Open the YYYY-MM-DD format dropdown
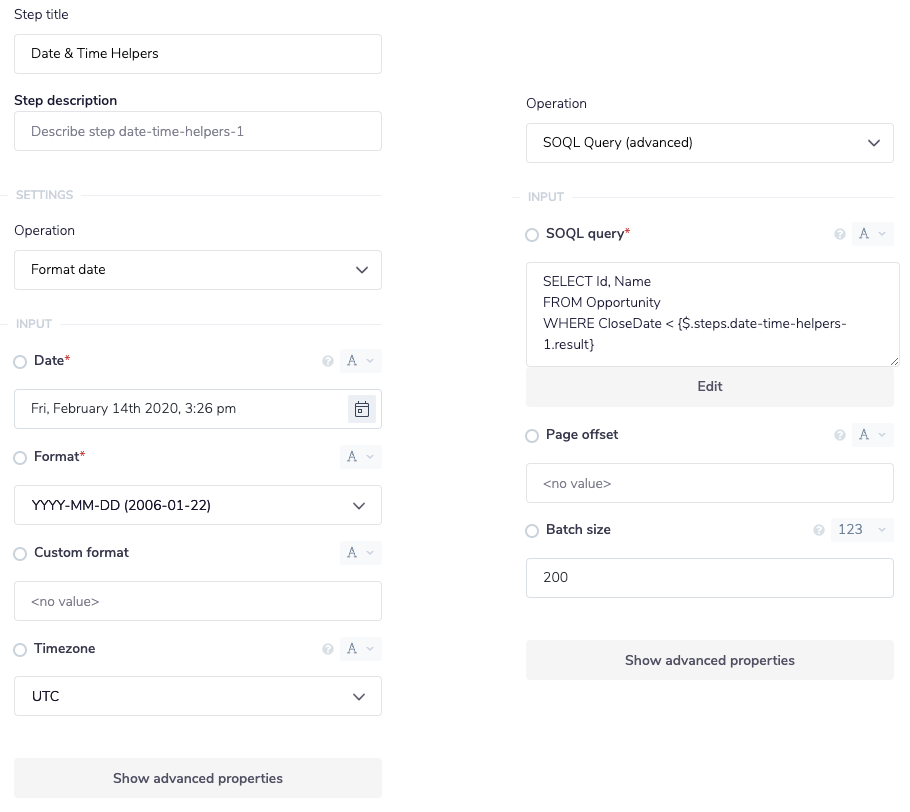The width and height of the screenshot is (910, 812). click(197, 505)
